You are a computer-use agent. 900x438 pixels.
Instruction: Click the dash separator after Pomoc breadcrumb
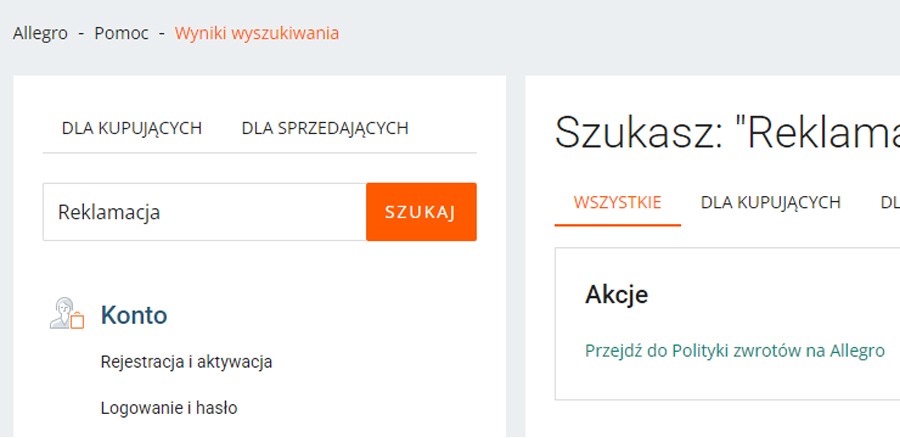(x=162, y=34)
